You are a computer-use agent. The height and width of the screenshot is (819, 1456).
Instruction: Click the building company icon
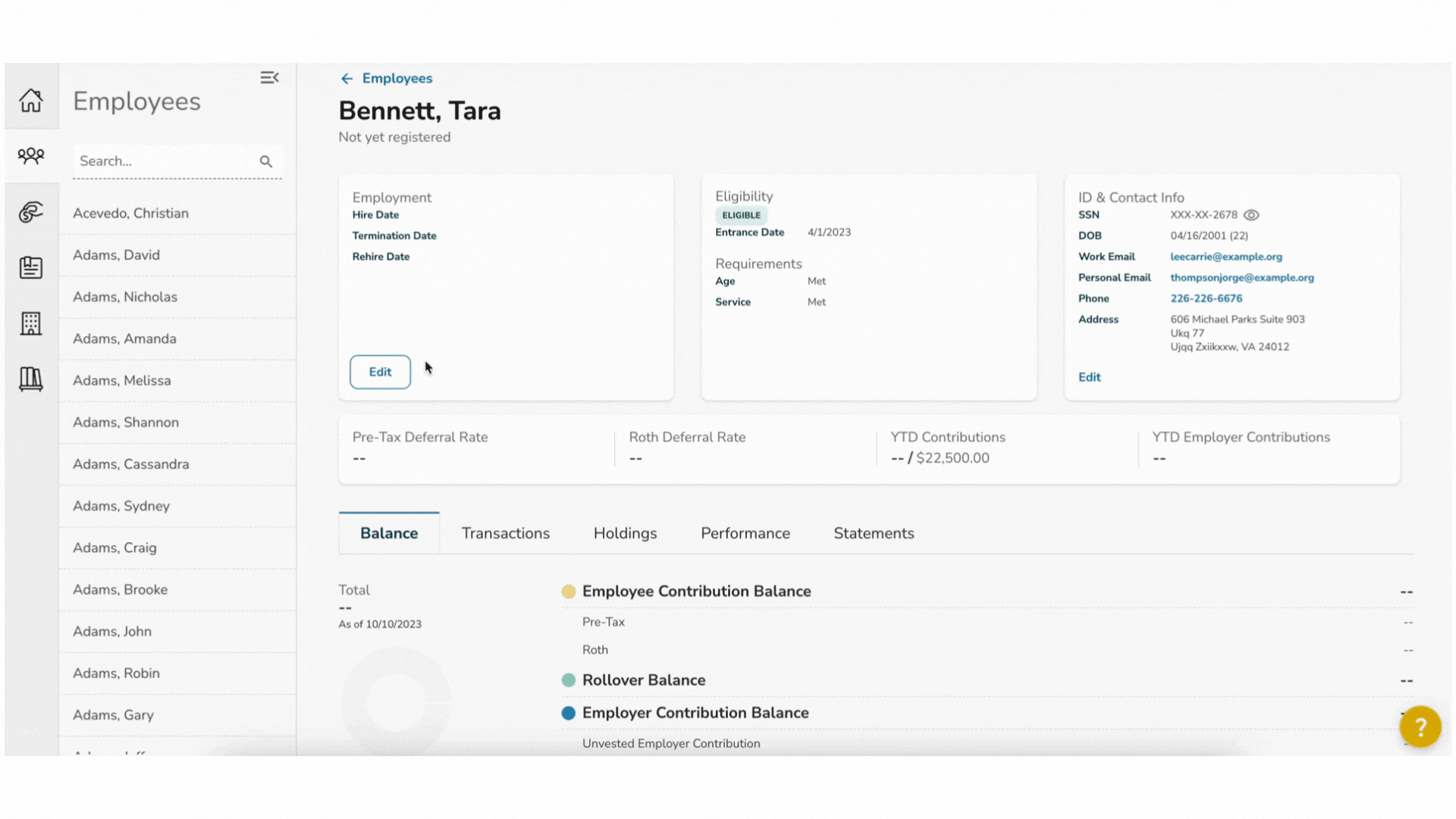click(x=31, y=324)
